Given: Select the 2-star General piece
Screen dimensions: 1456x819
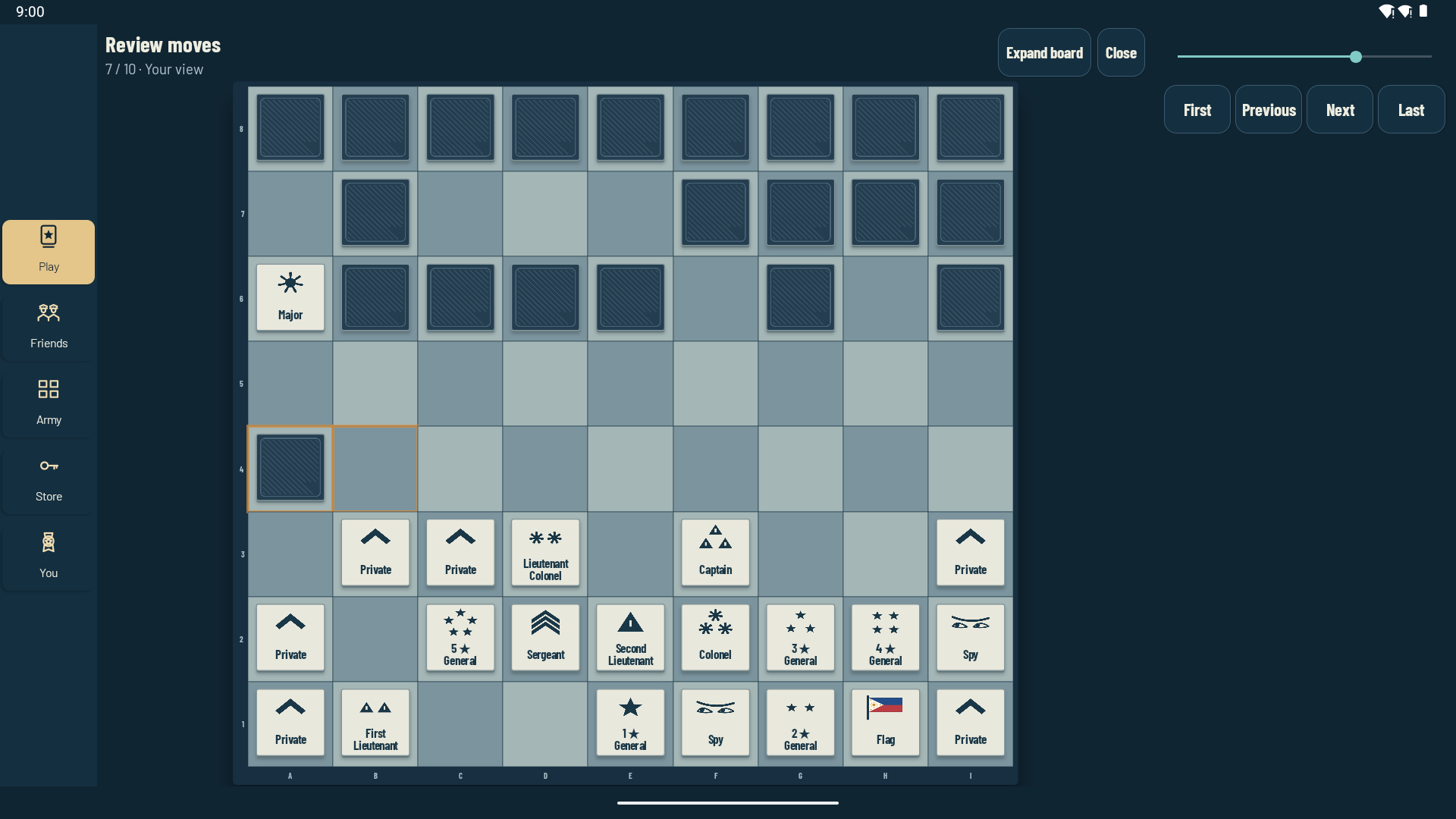Looking at the screenshot, I should [800, 723].
